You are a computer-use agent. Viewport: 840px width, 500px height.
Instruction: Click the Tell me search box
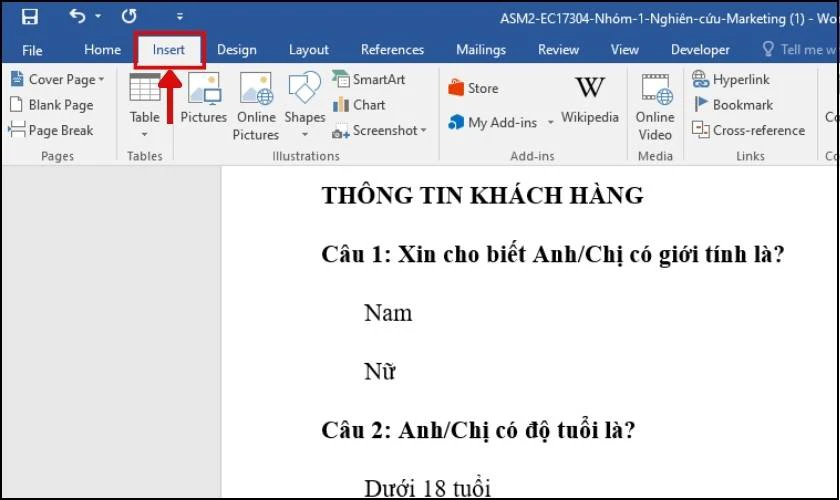(x=799, y=50)
